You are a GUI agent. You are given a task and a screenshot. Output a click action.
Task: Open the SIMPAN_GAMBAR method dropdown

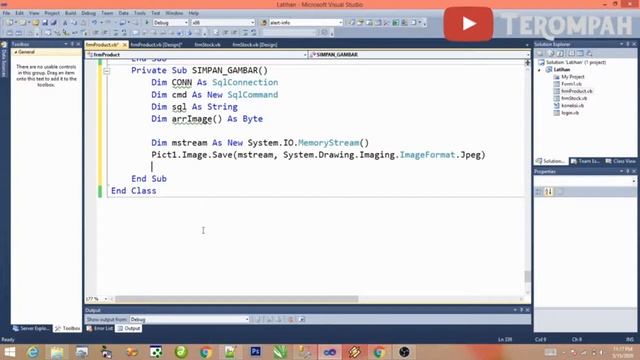pyautogui.click(x=420, y=54)
